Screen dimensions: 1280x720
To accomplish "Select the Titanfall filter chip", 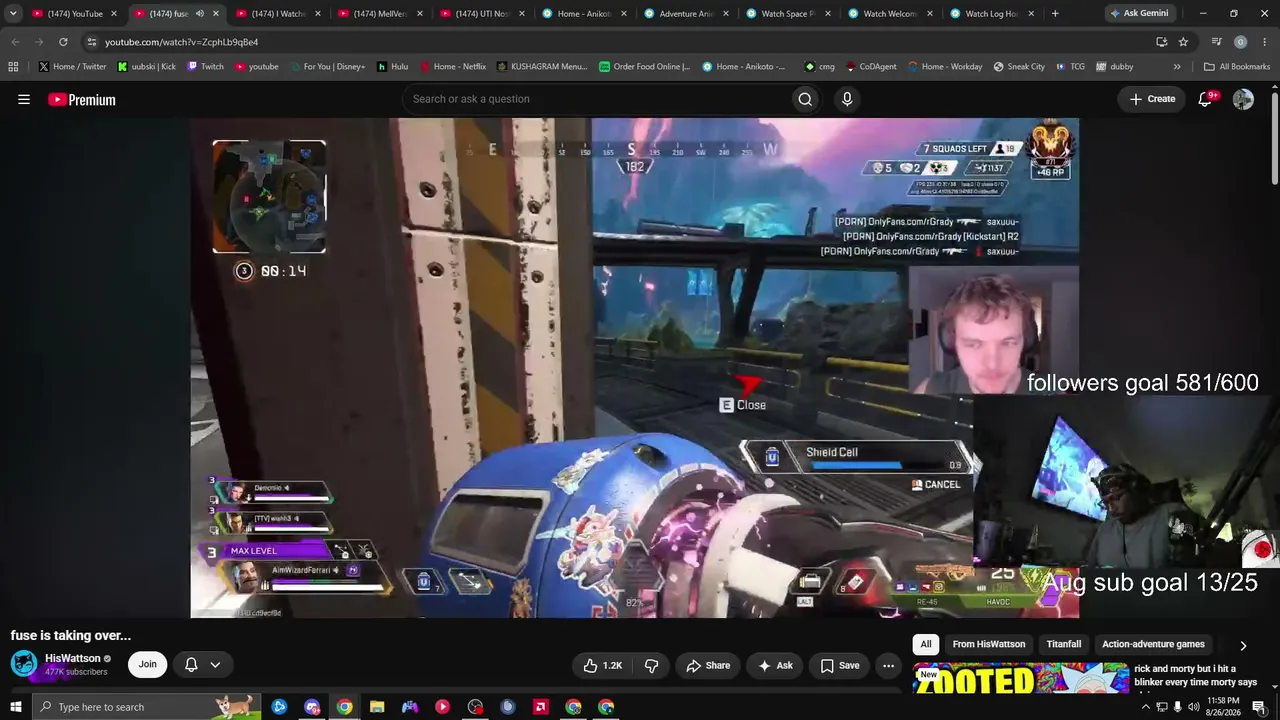I will (1064, 645).
